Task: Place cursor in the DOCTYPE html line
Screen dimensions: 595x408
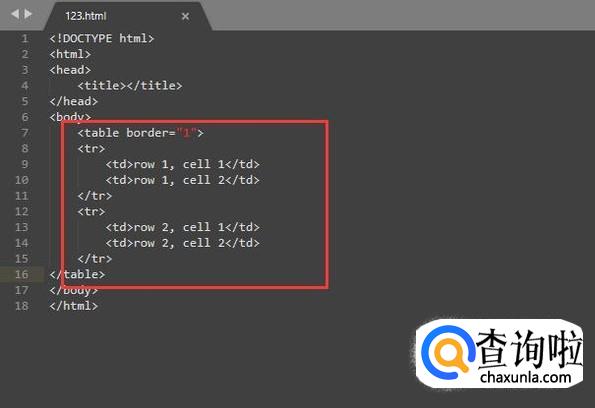Action: click(x=102, y=39)
